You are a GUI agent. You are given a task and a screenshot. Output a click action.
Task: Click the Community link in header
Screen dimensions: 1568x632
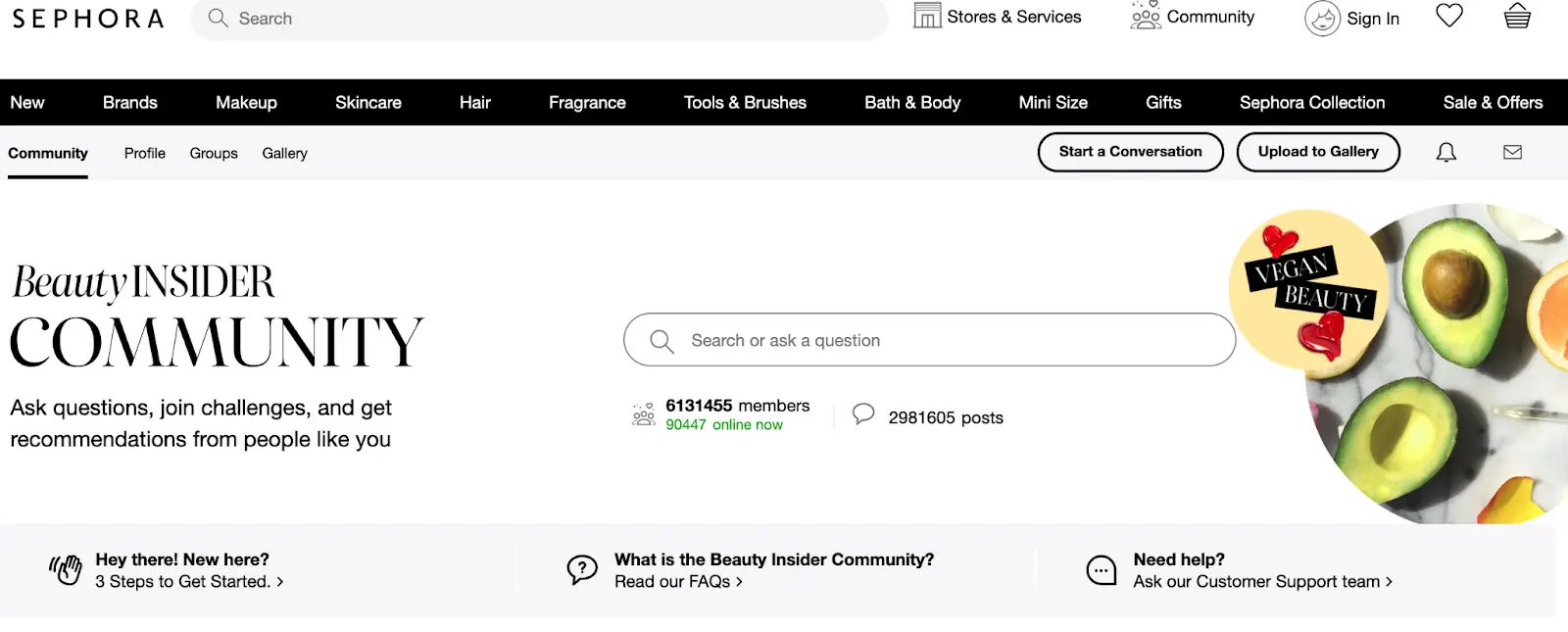[1210, 17]
